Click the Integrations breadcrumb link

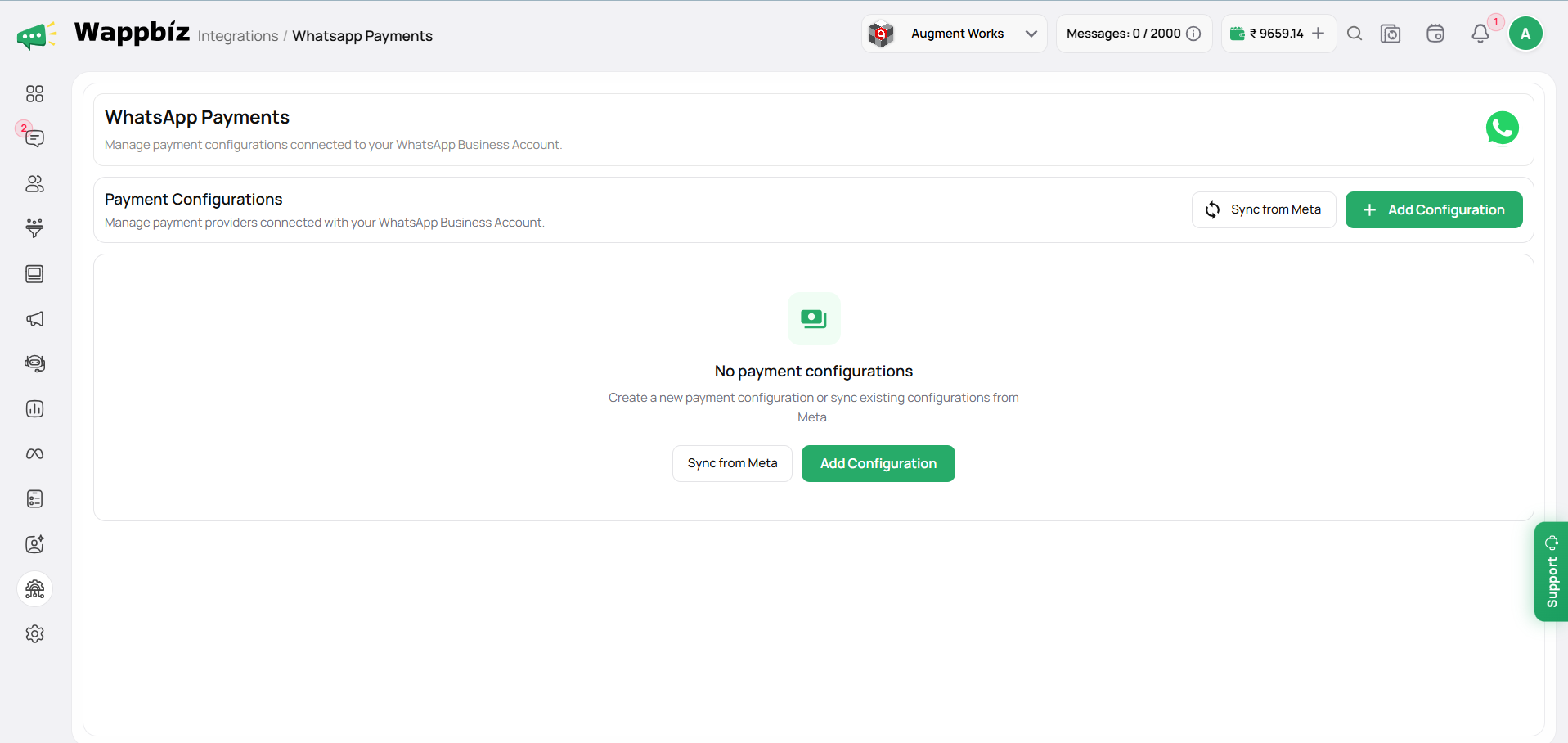click(x=238, y=36)
